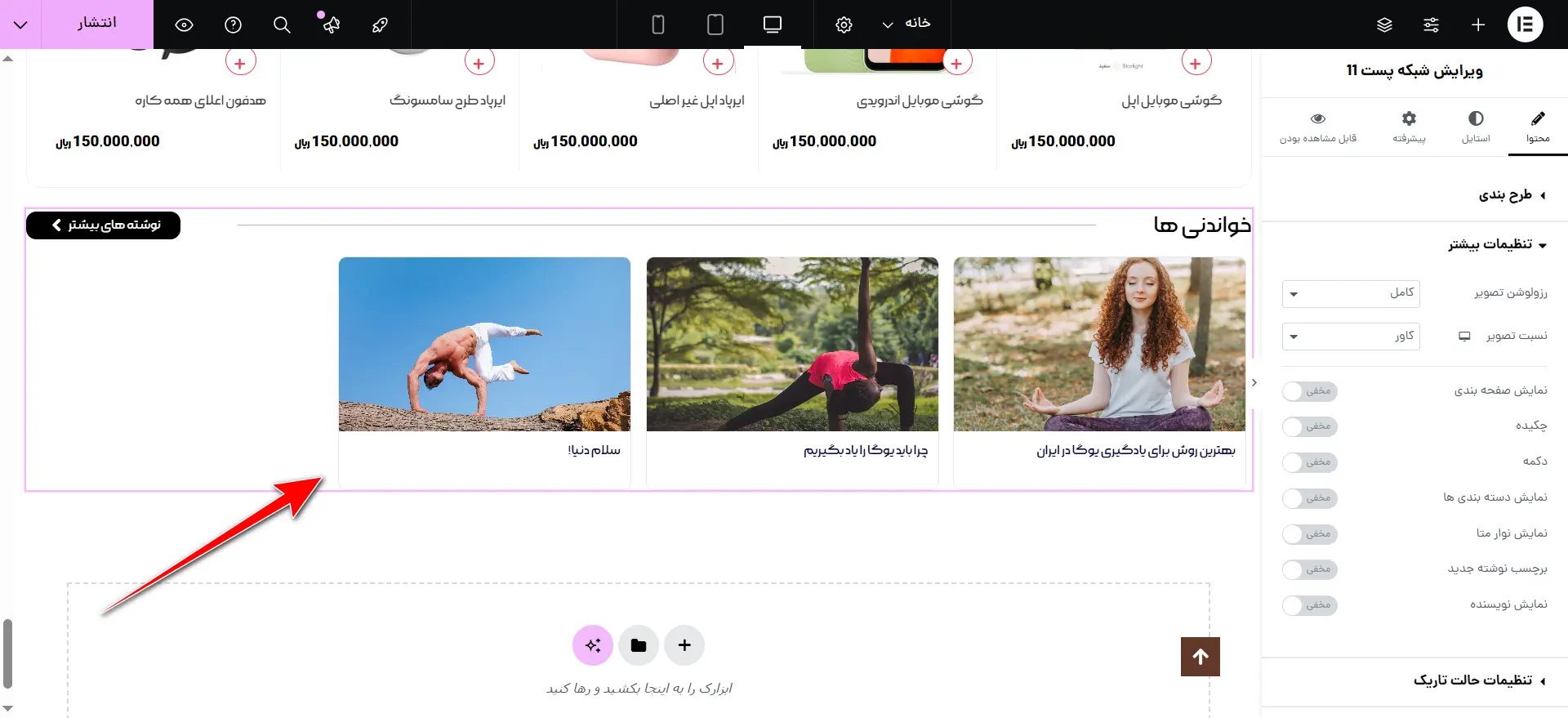
Task: Open page settings gear icon
Action: point(844,25)
